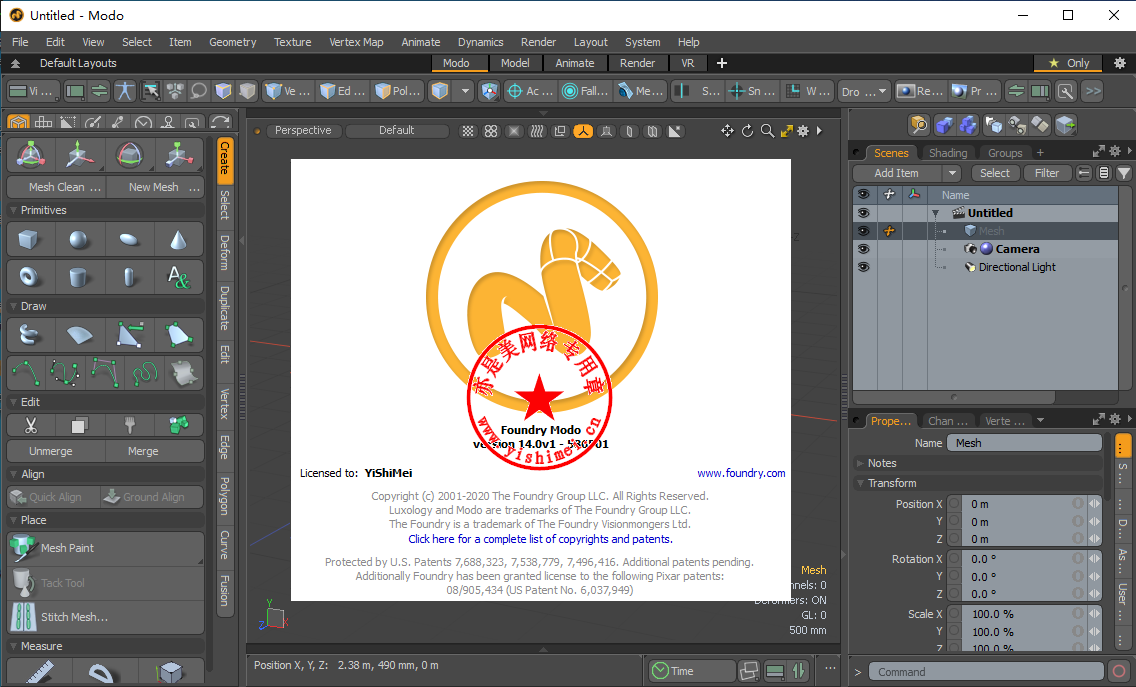Click the viewport pan move icon
The height and width of the screenshot is (687, 1136).
(x=727, y=131)
